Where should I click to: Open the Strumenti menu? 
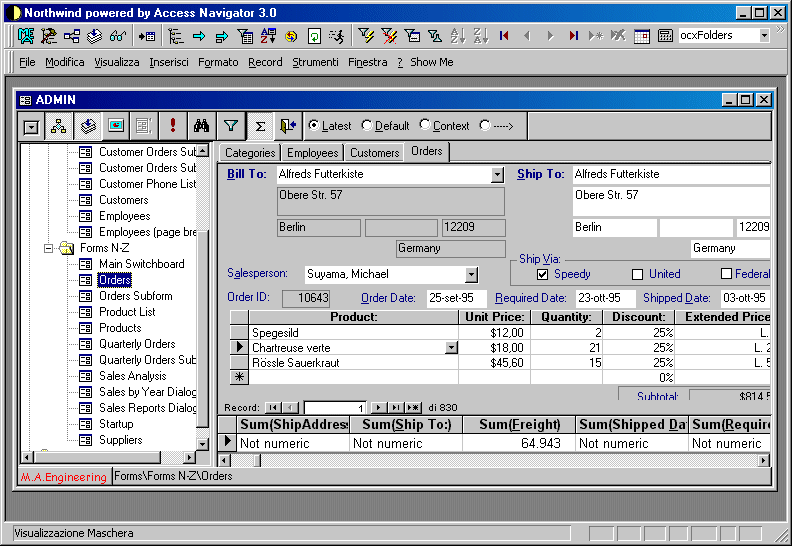(x=315, y=62)
